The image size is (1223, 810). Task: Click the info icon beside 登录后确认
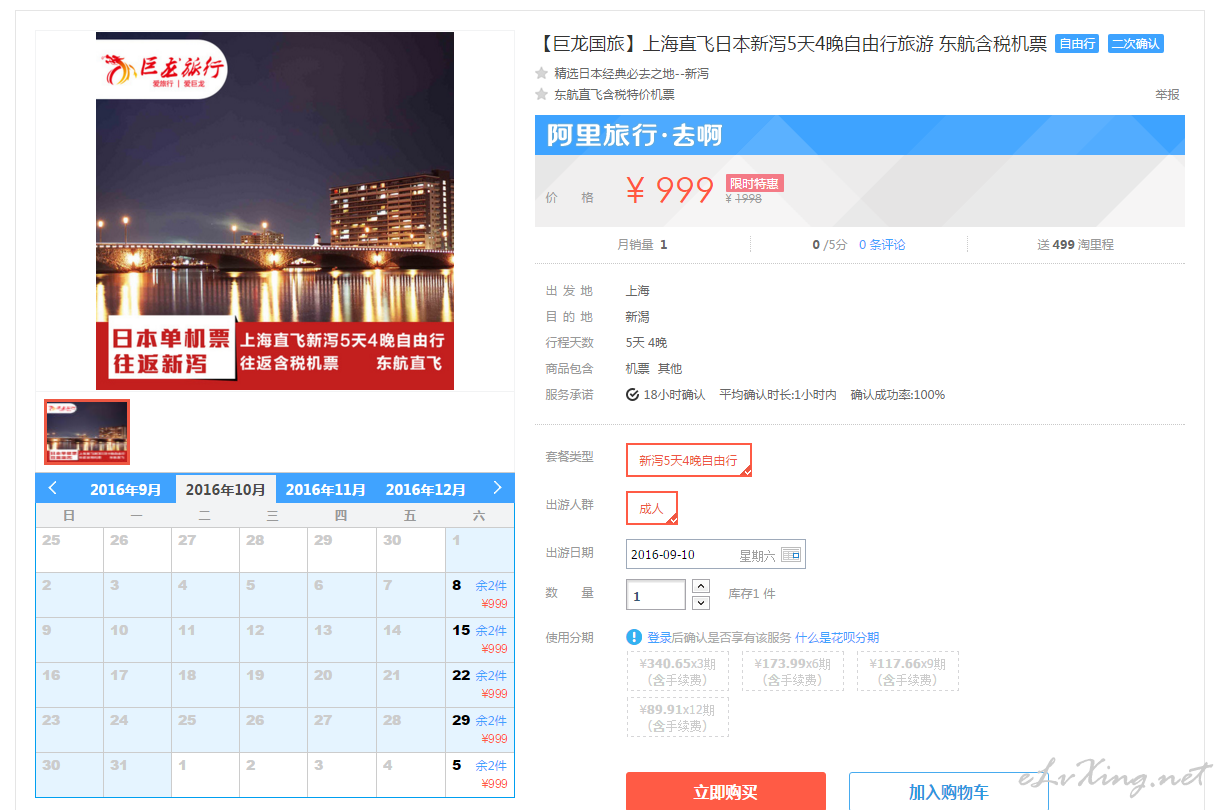point(634,637)
